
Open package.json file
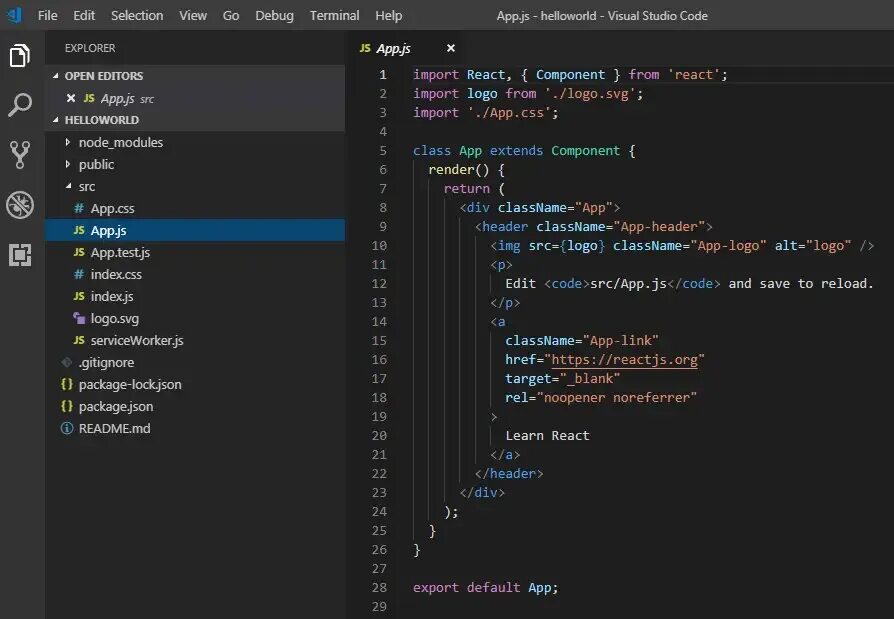pyautogui.click(x=194, y=406)
